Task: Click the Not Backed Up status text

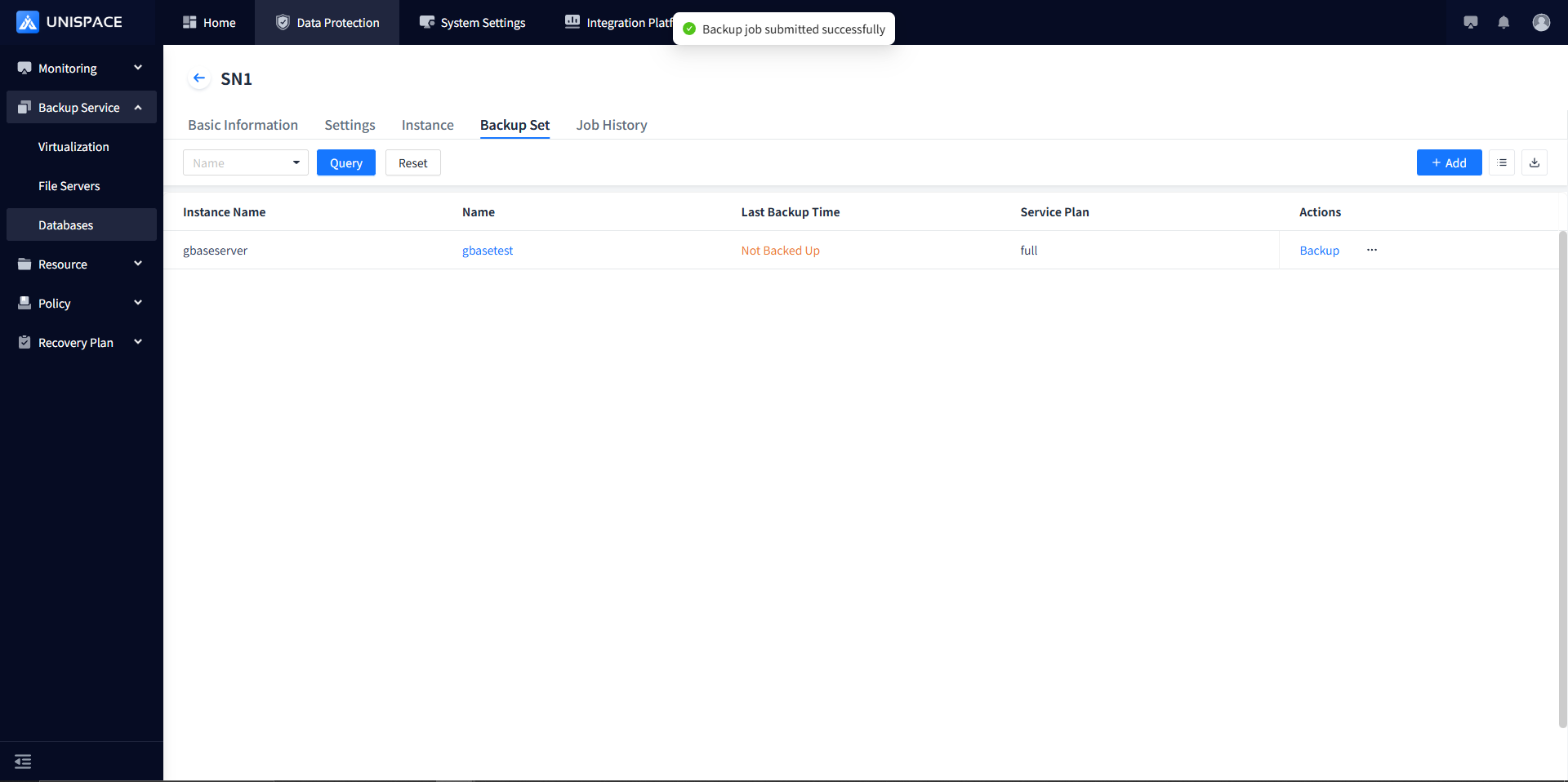Action: [781, 251]
